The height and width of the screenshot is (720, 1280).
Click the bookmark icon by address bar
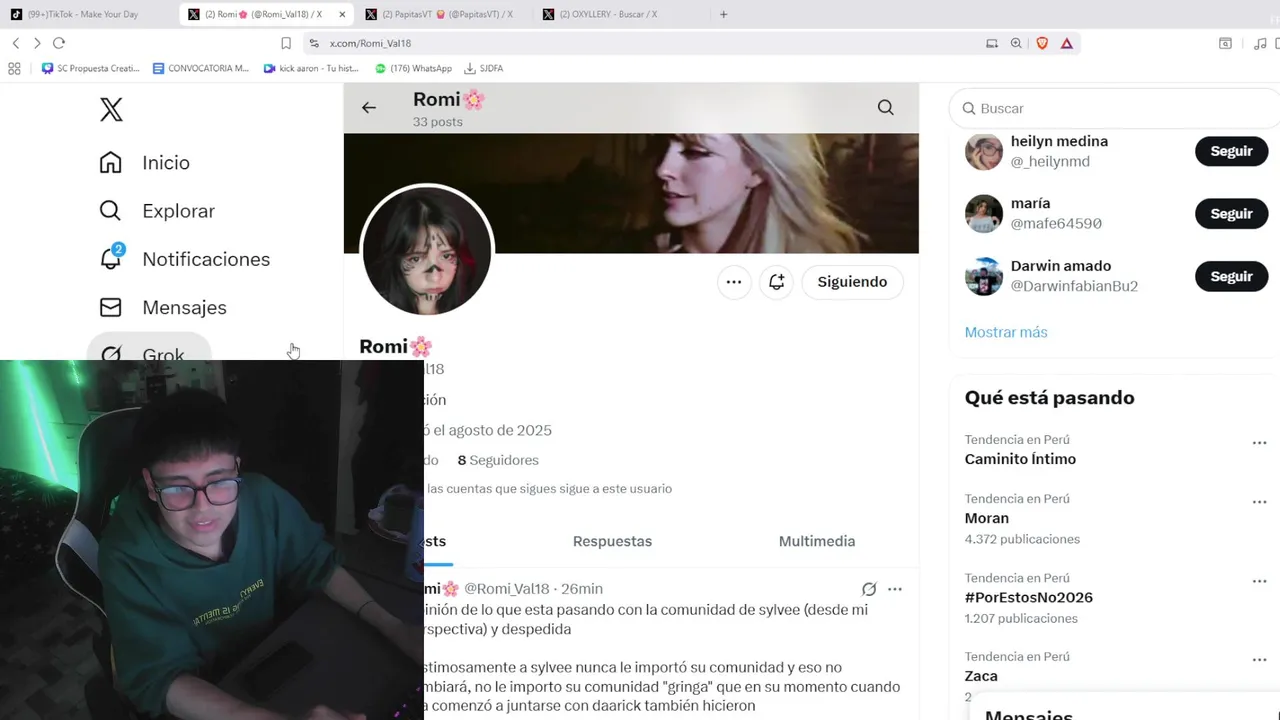pyautogui.click(x=286, y=43)
